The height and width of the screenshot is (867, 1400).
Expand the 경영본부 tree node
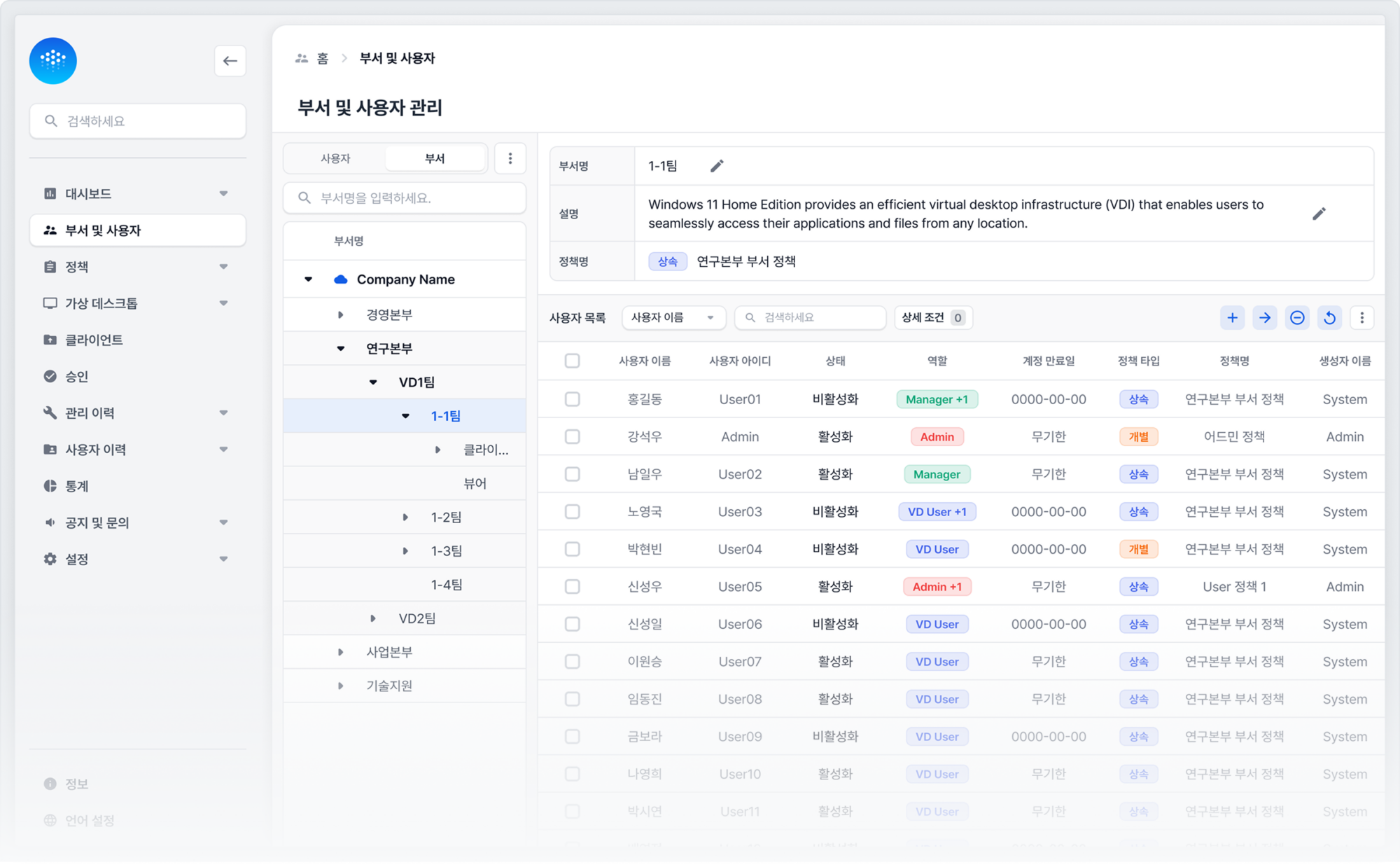pos(341,315)
